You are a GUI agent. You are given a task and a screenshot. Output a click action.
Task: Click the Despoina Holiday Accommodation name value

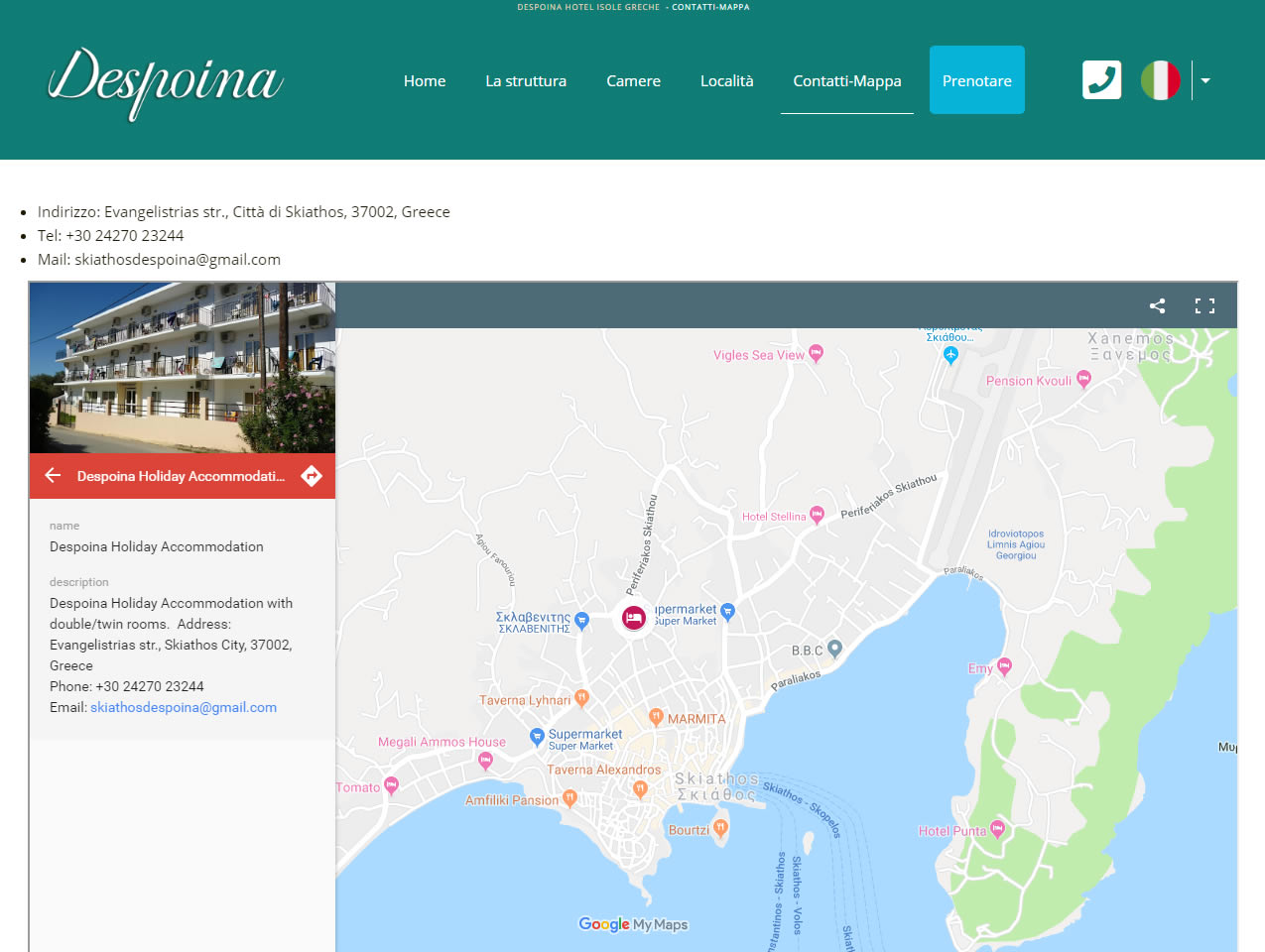click(x=157, y=546)
